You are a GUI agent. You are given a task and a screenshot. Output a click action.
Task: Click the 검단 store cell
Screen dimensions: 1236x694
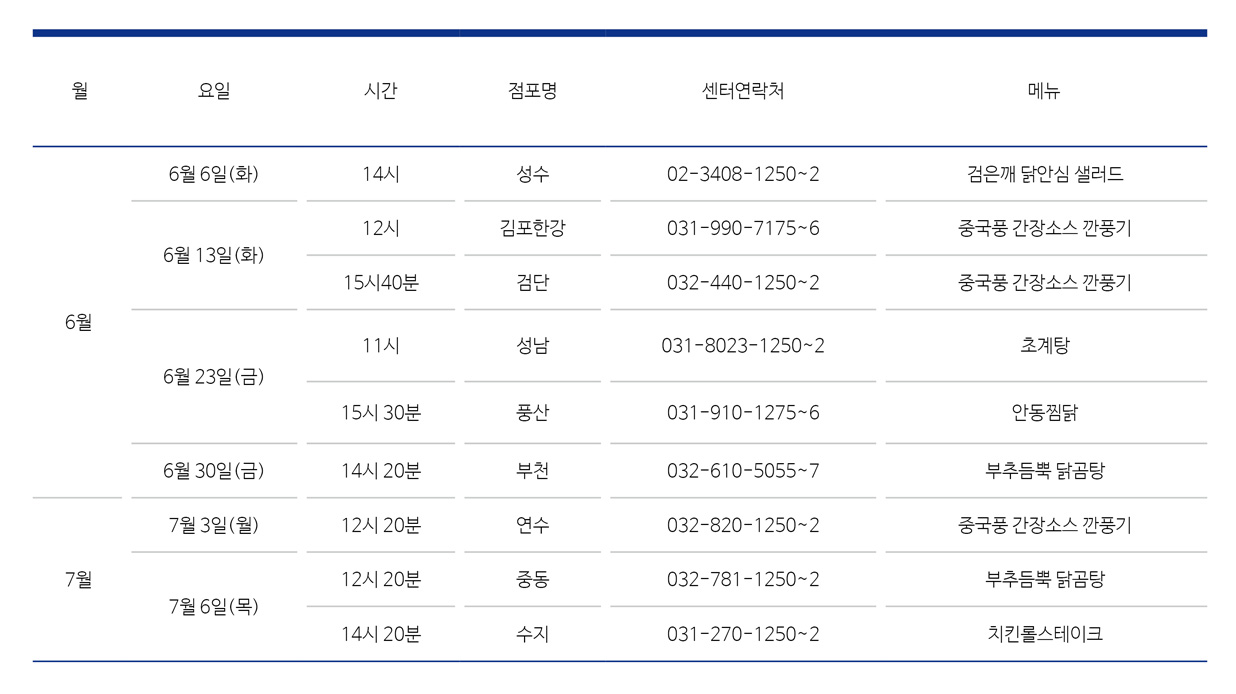(533, 283)
